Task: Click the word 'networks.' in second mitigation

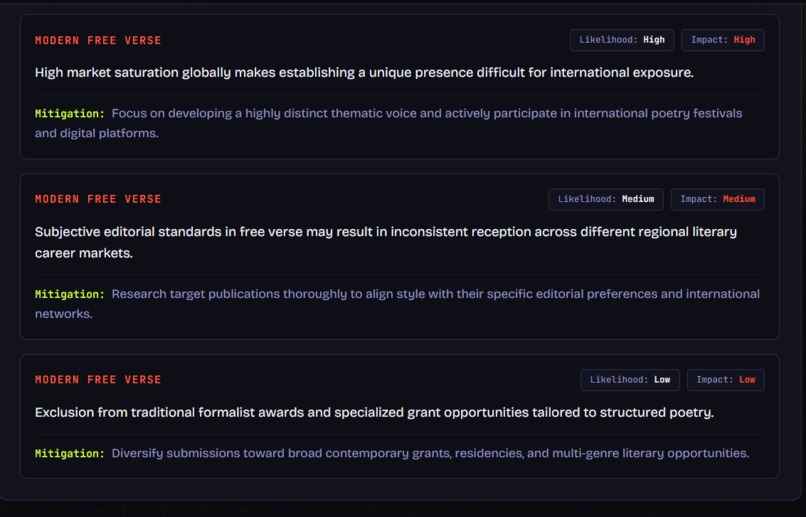Action: click(64, 314)
